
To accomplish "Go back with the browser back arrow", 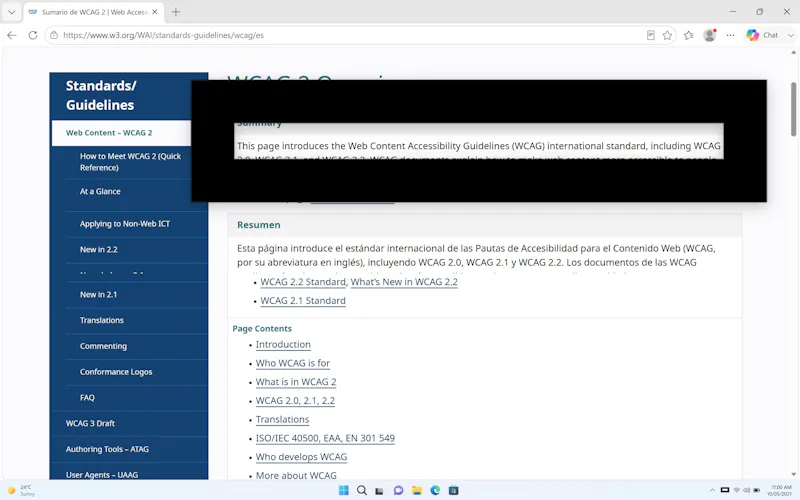I will 12,35.
